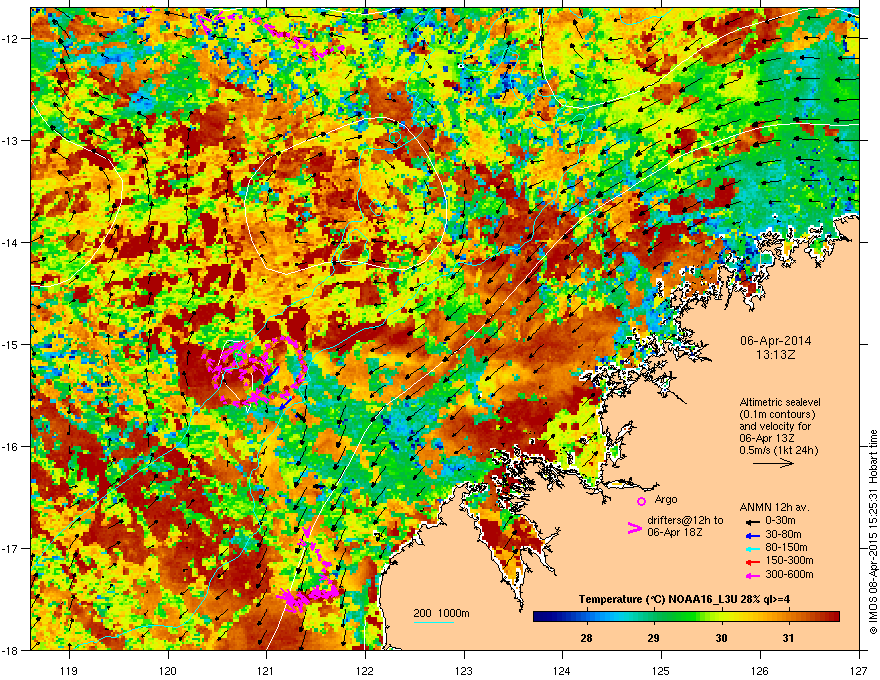Click the longitude axis label 126

tap(760, 670)
